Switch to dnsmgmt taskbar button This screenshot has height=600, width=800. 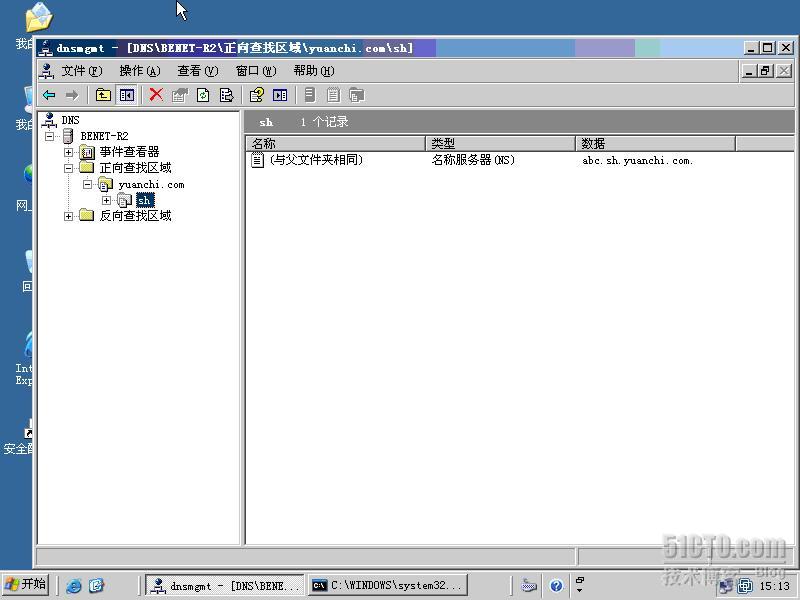pyautogui.click(x=224, y=585)
